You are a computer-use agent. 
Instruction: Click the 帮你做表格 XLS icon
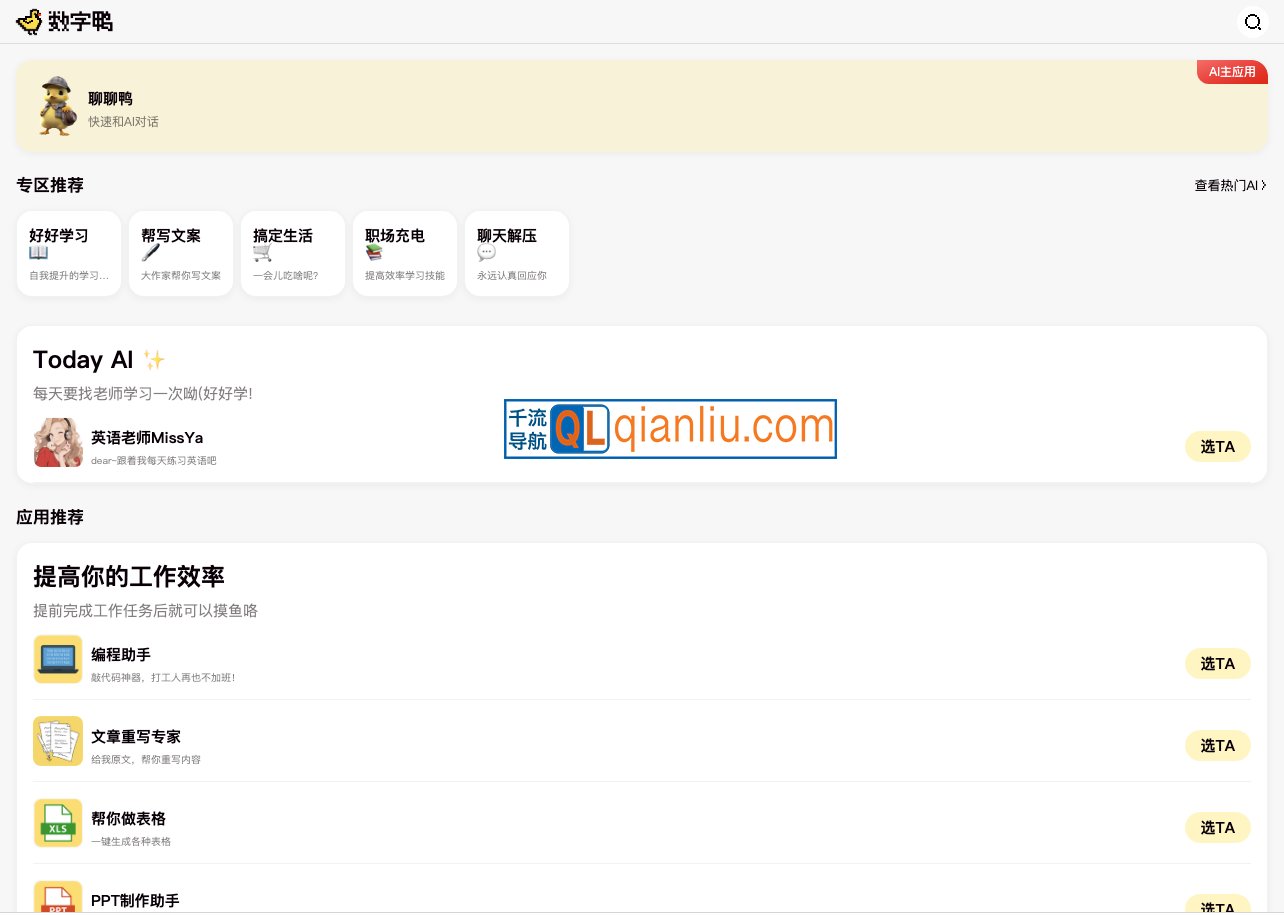pos(58,823)
